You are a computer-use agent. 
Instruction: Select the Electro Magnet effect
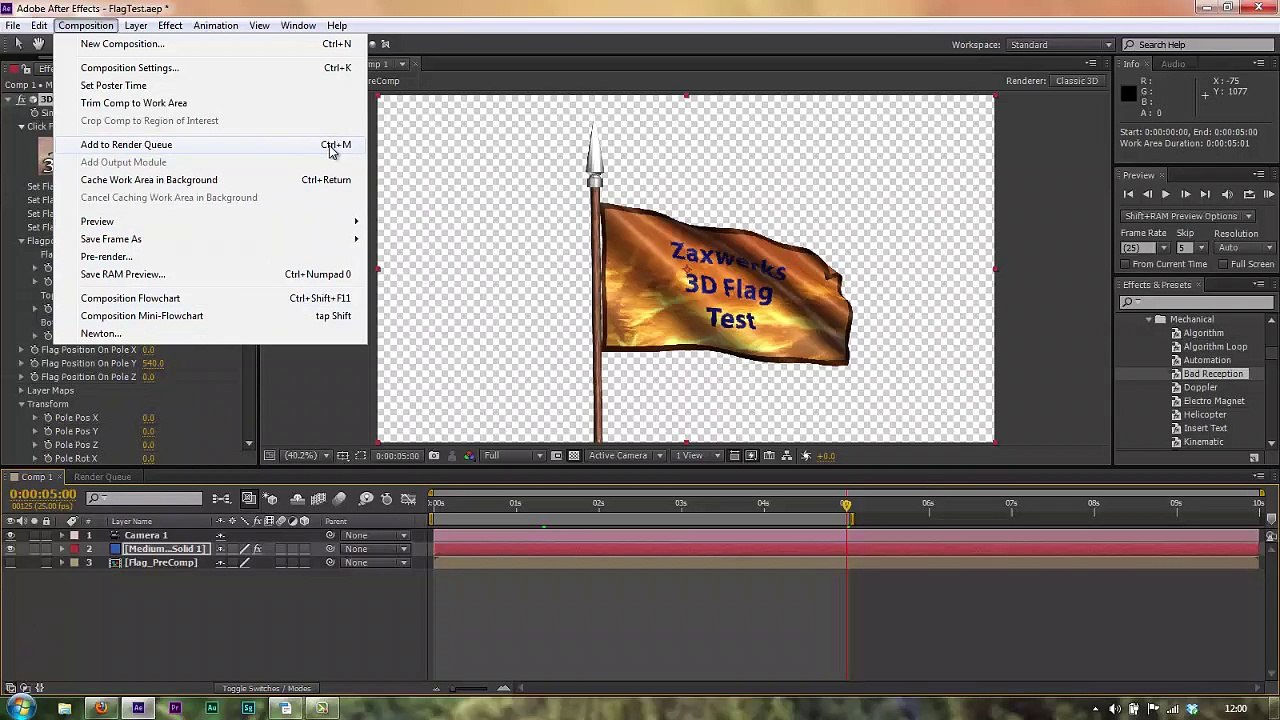click(x=1214, y=401)
